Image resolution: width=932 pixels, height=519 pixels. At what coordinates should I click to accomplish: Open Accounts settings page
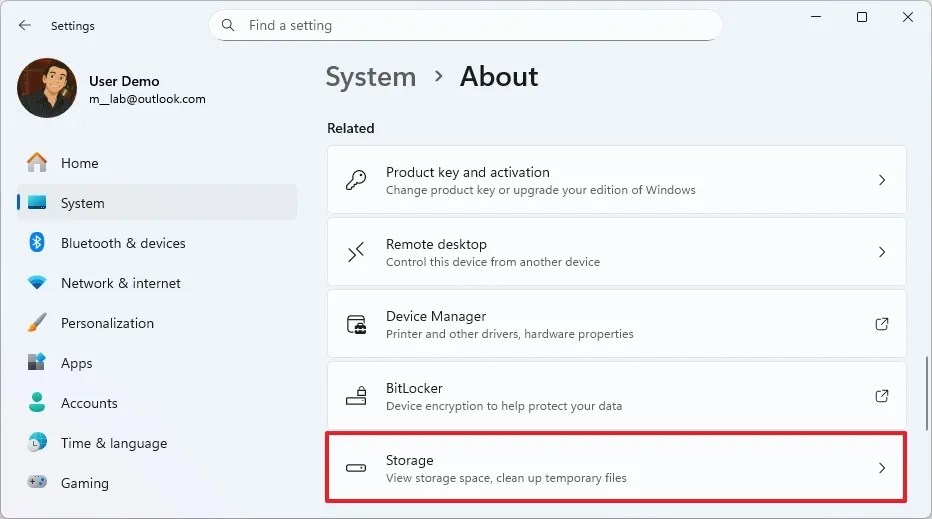click(157, 403)
